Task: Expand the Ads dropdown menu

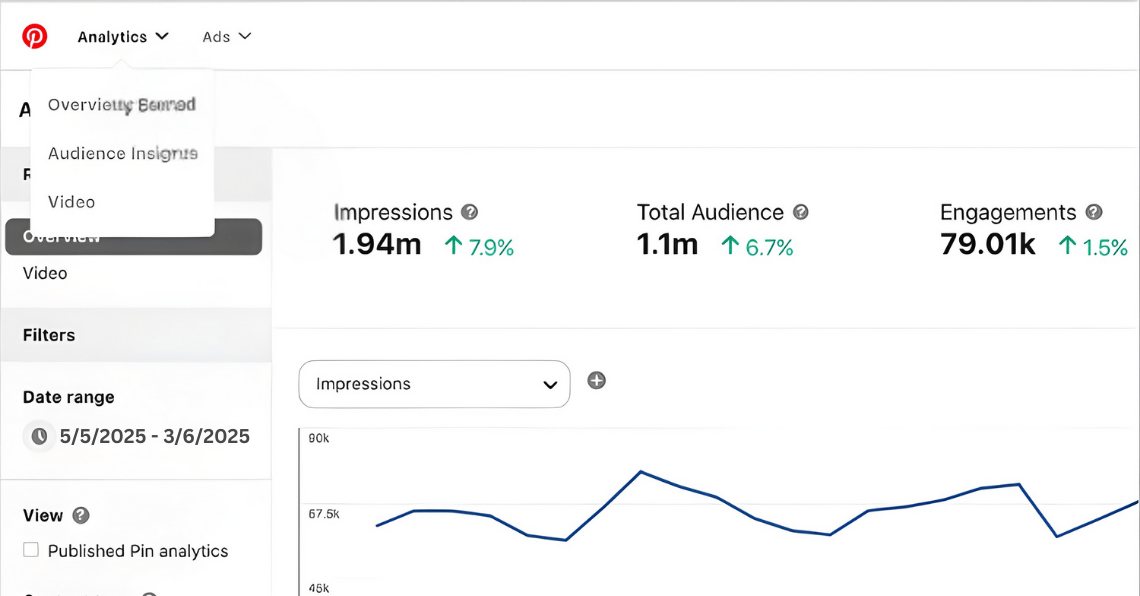Action: [226, 37]
